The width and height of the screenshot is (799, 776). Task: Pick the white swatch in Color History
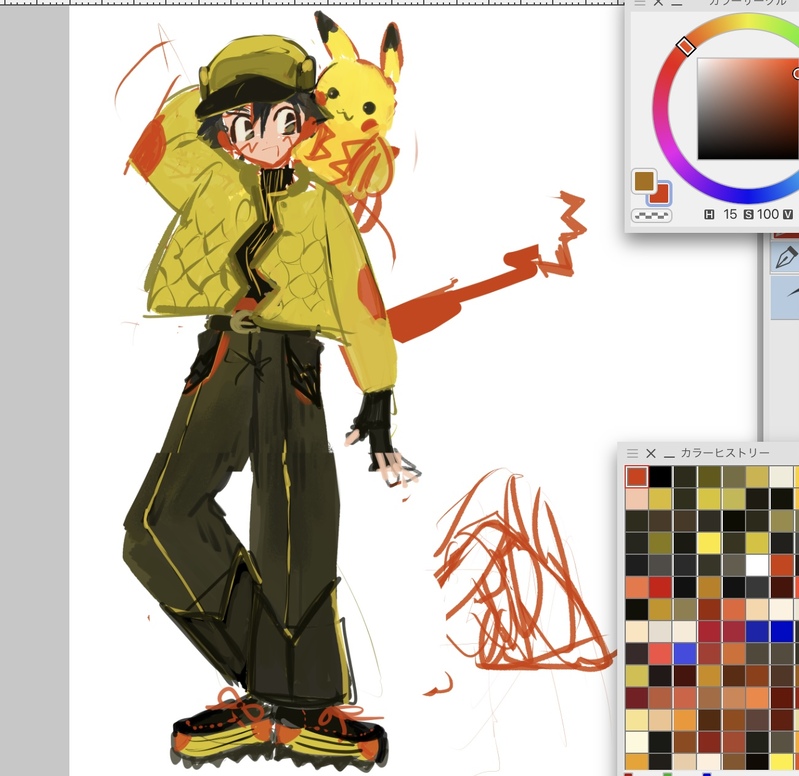point(757,565)
